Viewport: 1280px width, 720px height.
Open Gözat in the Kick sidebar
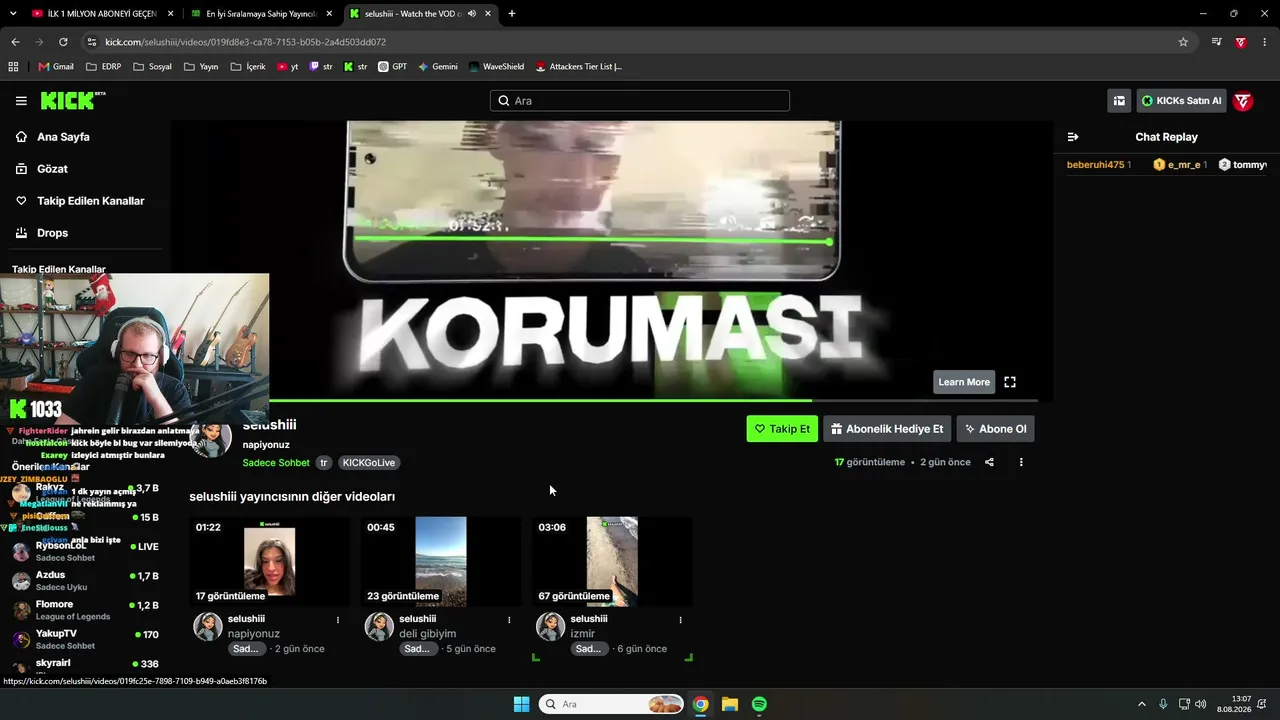click(52, 169)
